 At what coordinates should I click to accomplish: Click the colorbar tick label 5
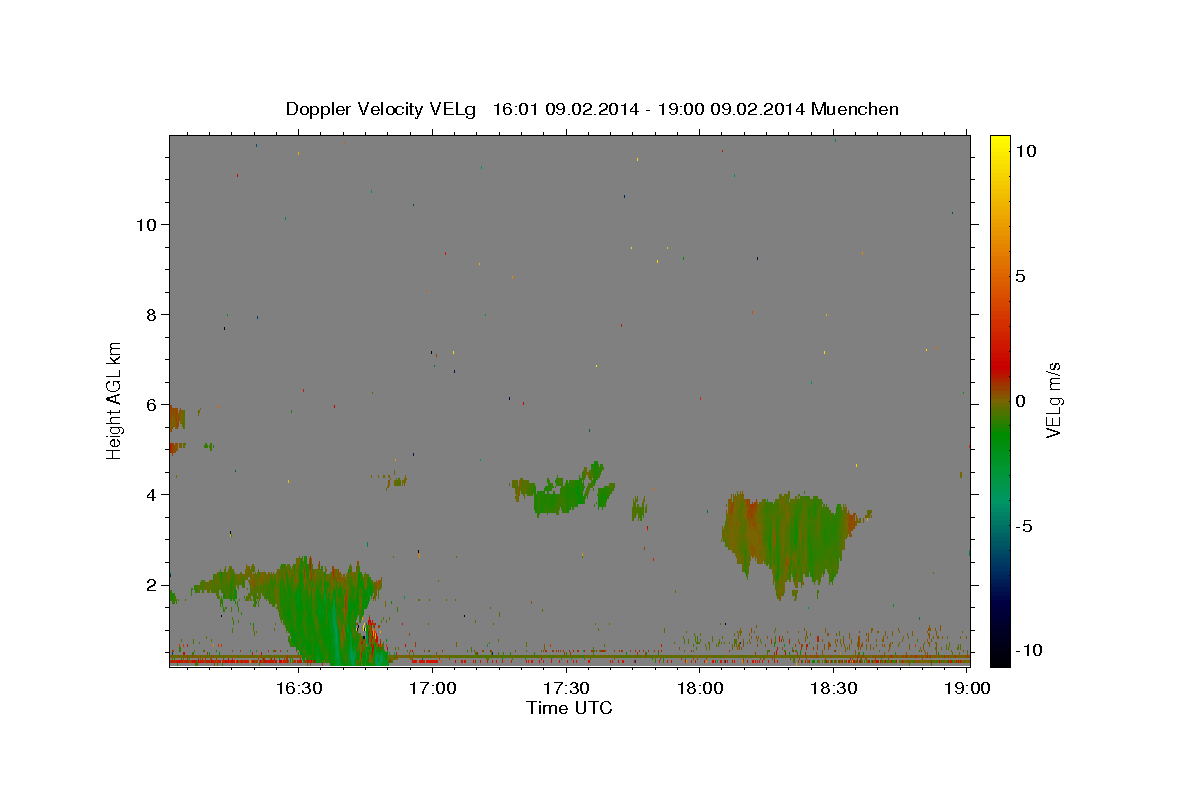click(x=1020, y=276)
